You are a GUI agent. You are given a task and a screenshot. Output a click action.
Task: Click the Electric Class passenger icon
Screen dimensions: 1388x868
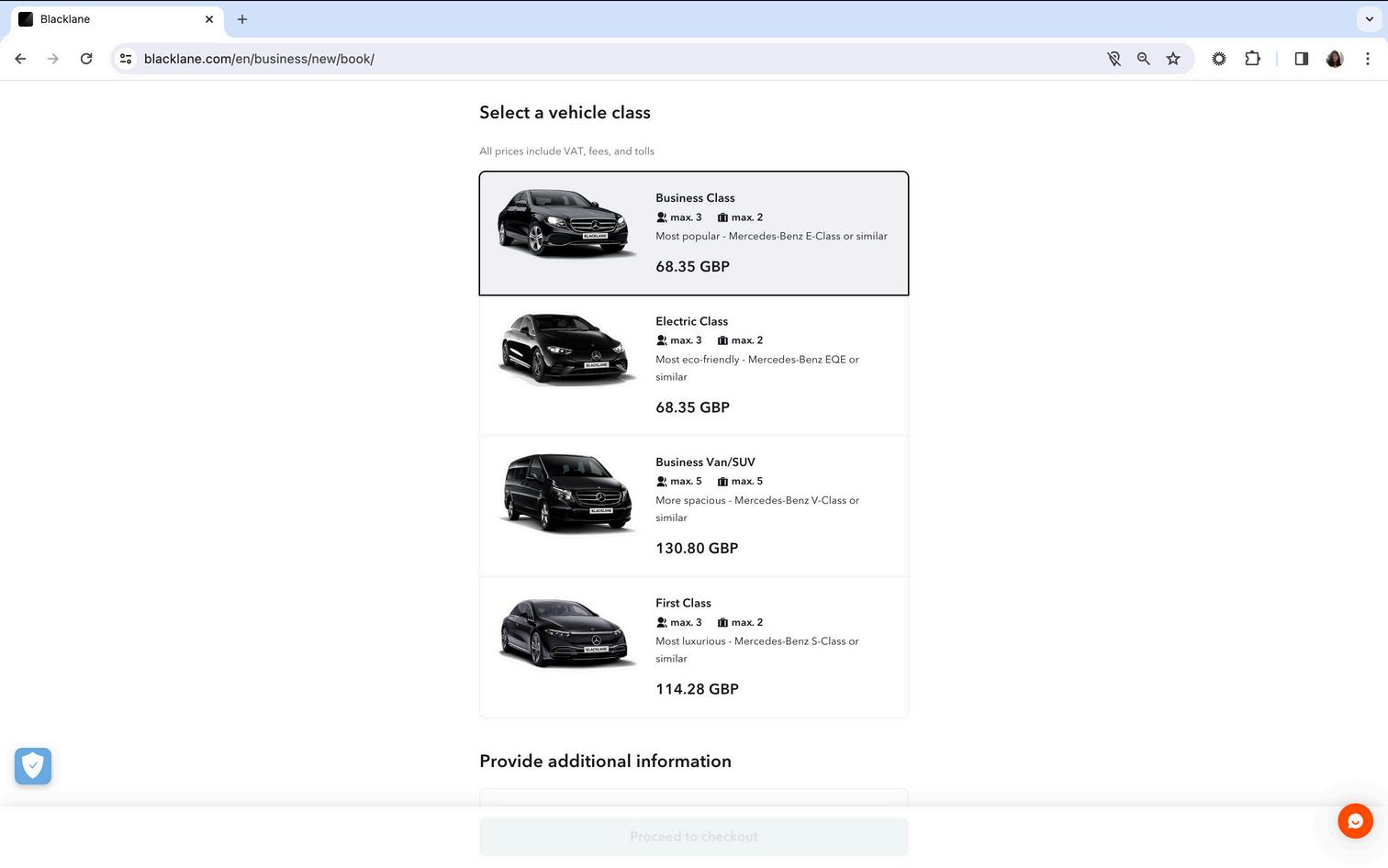point(662,340)
